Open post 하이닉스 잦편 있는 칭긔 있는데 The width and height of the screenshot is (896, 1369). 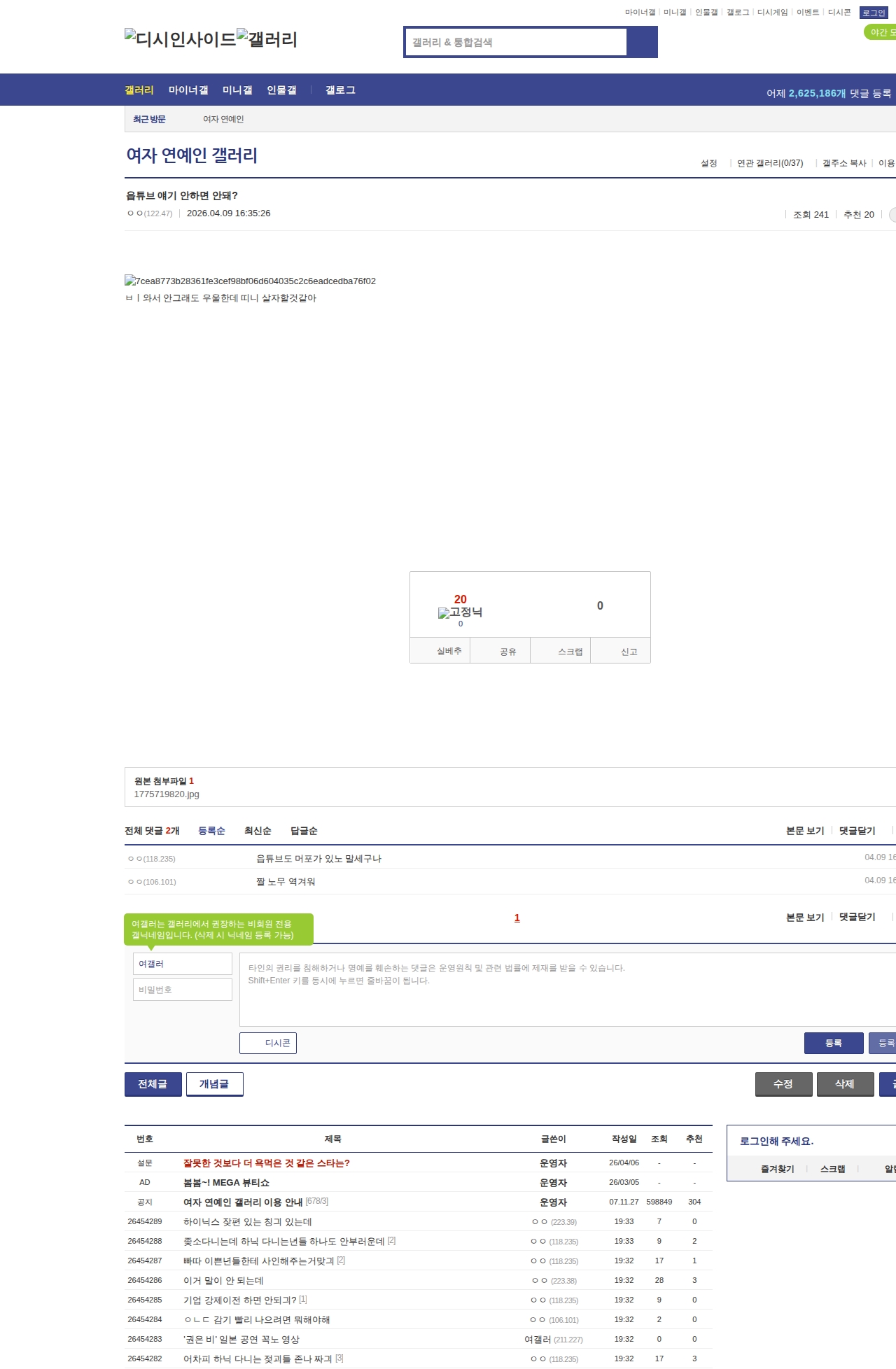tap(248, 1222)
